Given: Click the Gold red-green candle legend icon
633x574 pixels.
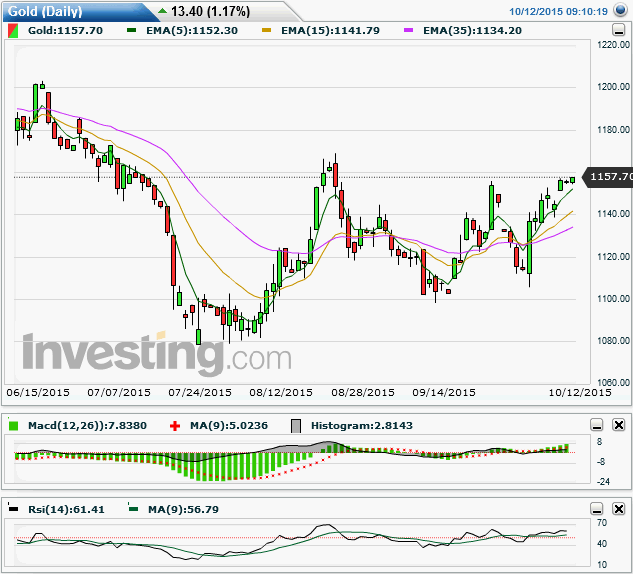Looking at the screenshot, I should (x=13, y=31).
